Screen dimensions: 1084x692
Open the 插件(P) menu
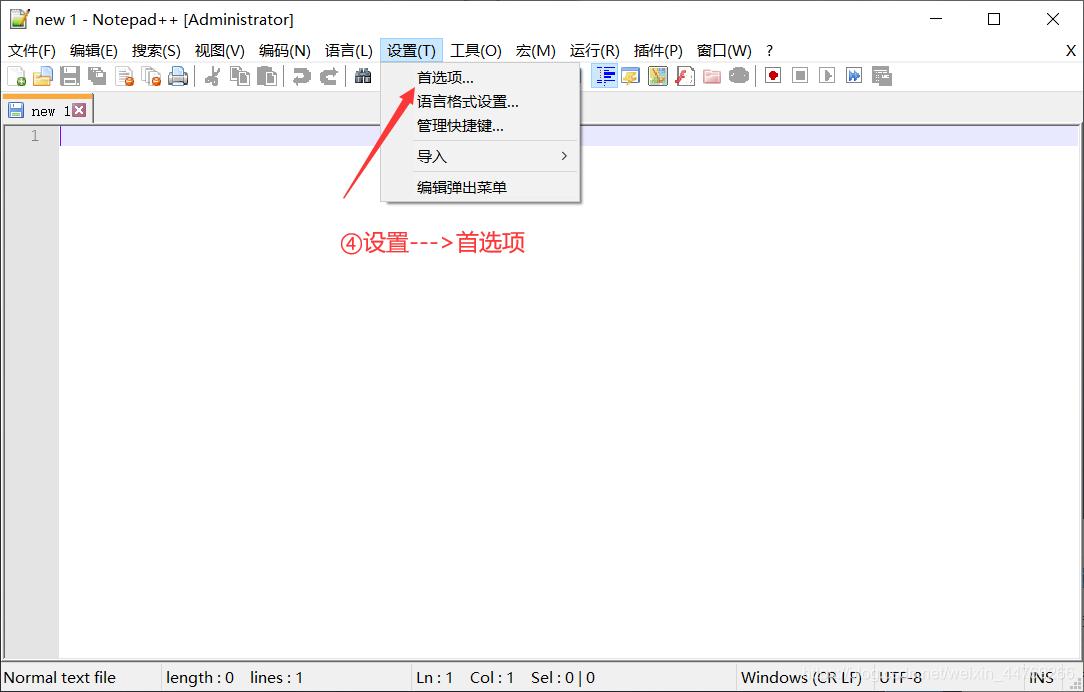[658, 50]
